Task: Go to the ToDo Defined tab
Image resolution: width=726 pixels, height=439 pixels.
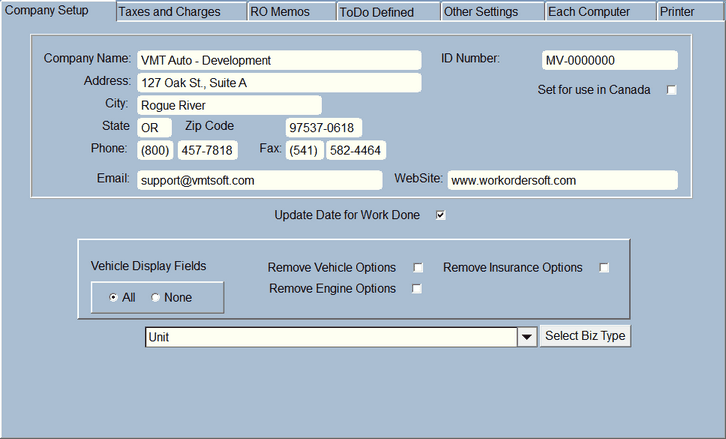Action: (x=388, y=12)
